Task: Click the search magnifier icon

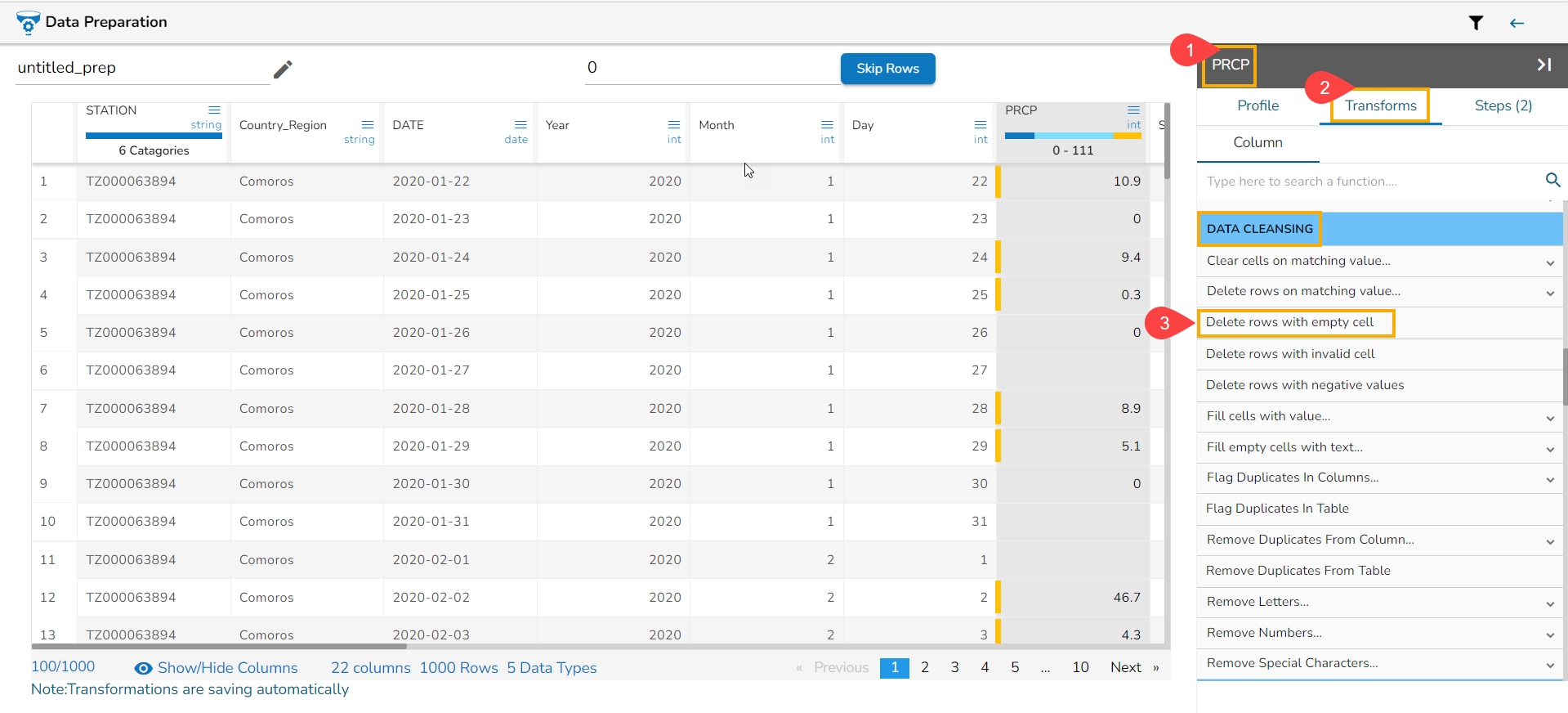Action: point(1552,180)
